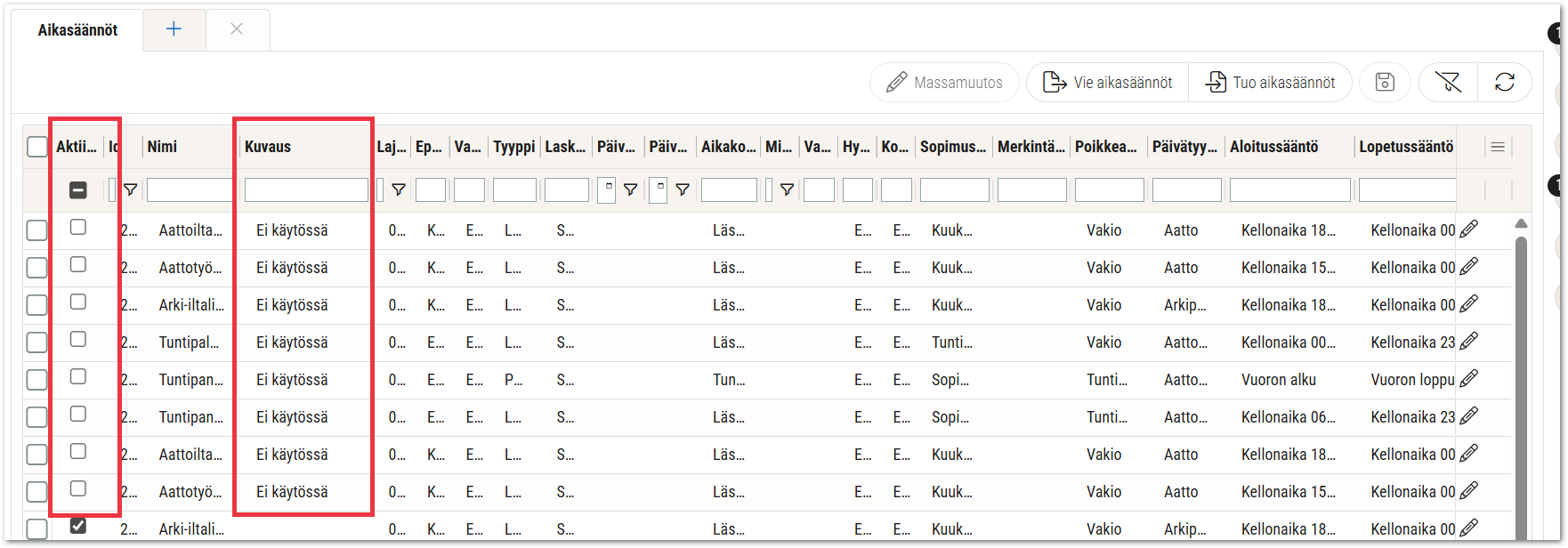Open the first Päiv... date picker filter
This screenshot has width=1568, height=548.
pos(606,189)
